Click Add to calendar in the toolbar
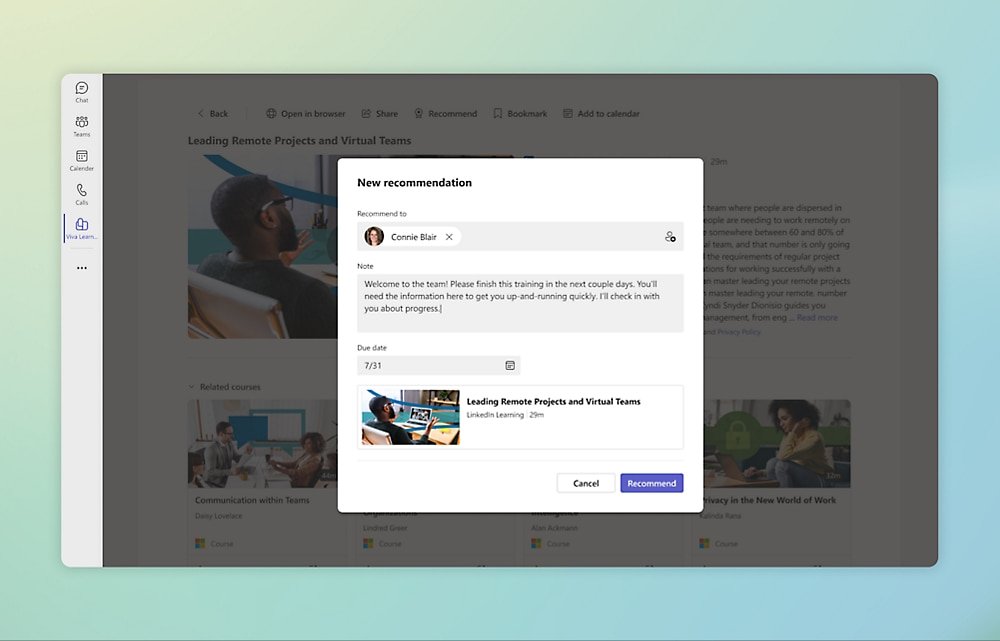Viewport: 1000px width, 641px height. click(x=601, y=114)
